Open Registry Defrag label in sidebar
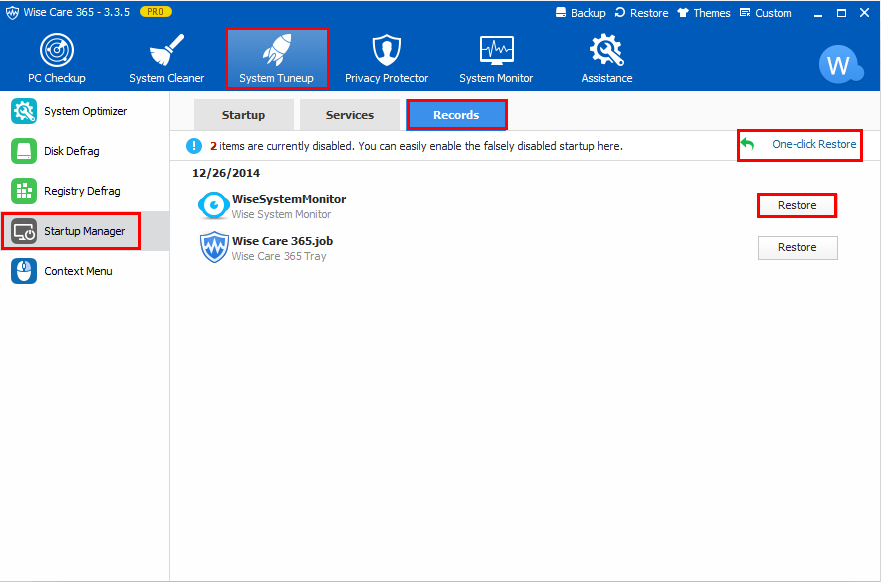 [x=83, y=191]
